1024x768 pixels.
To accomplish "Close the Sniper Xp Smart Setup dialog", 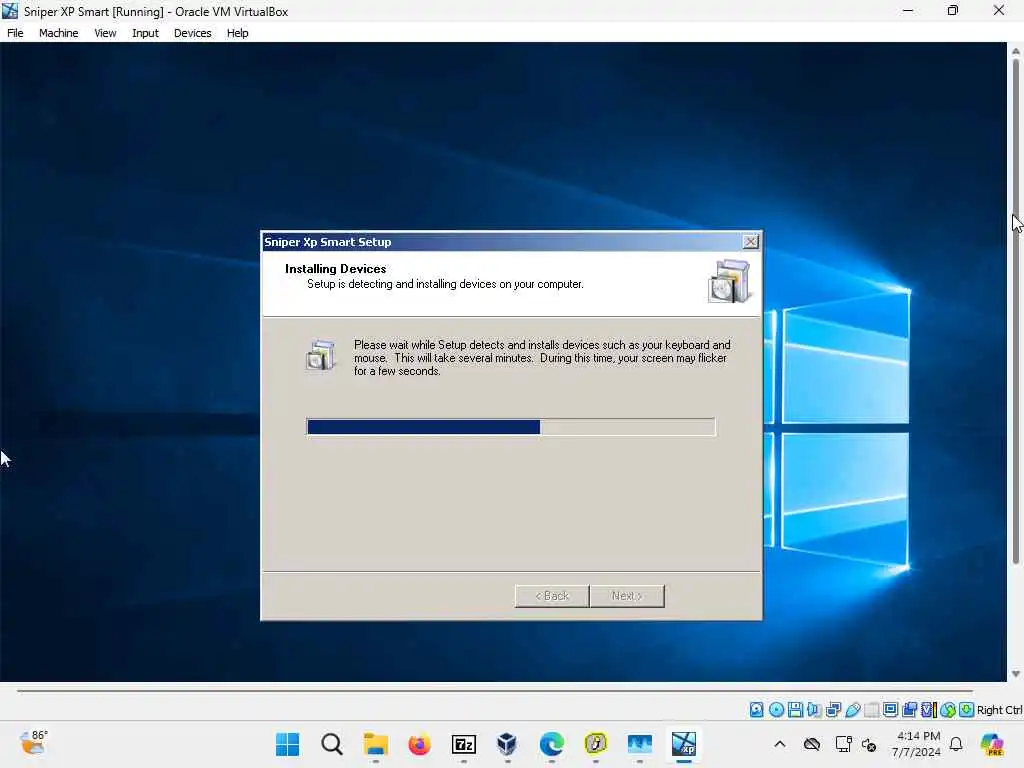I will pyautogui.click(x=751, y=242).
